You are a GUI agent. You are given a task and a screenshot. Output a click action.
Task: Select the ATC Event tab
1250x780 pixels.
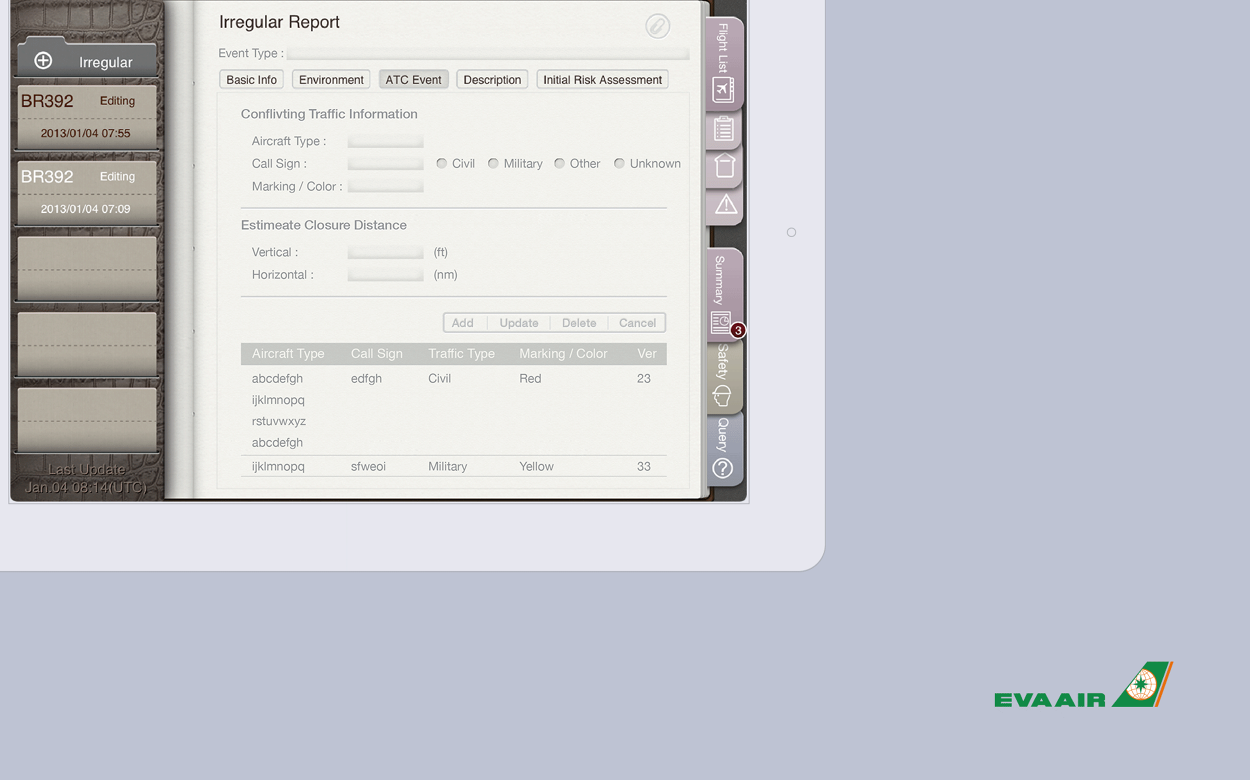414,80
